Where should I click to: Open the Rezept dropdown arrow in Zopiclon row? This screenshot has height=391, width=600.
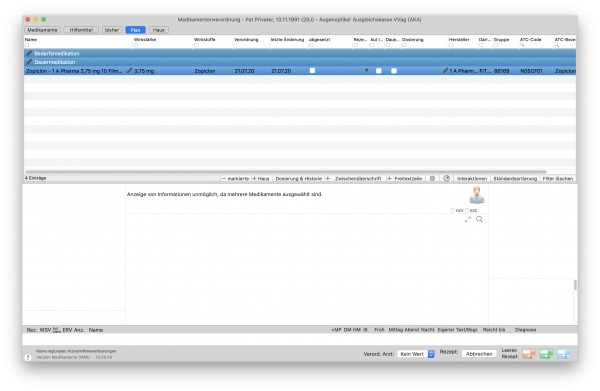coord(366,71)
